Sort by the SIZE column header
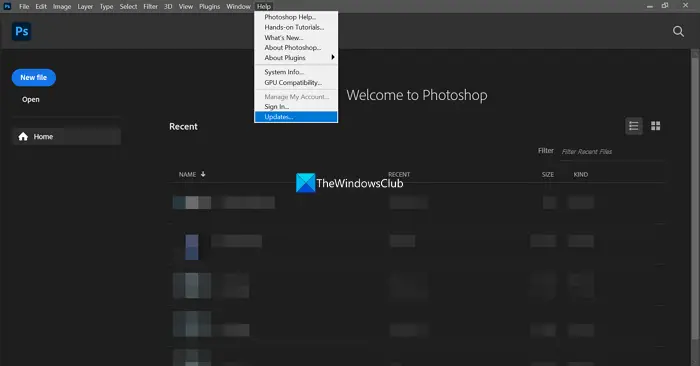Image resolution: width=700 pixels, height=366 pixels. point(548,175)
